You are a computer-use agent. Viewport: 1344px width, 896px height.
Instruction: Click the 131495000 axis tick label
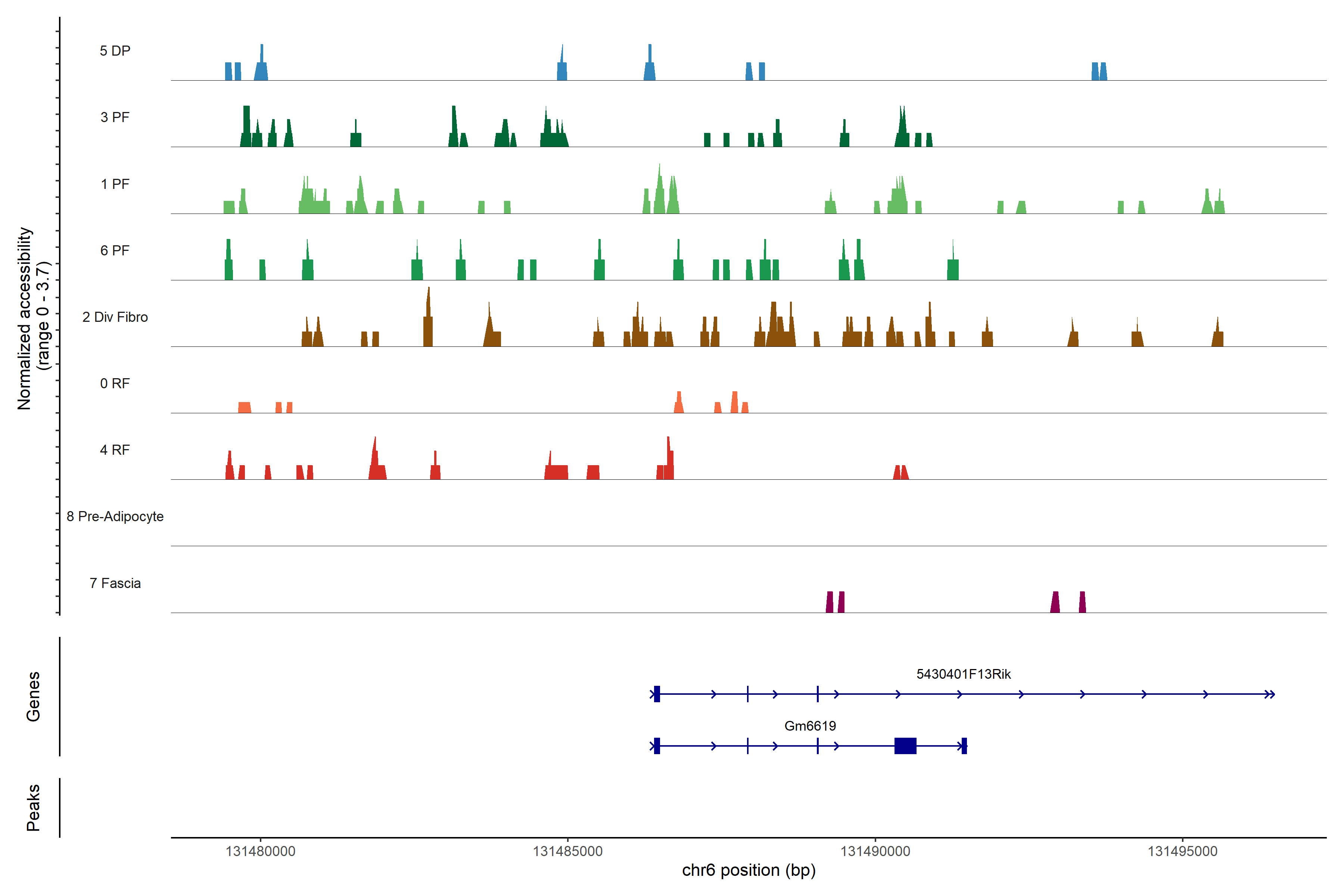coord(1182,852)
